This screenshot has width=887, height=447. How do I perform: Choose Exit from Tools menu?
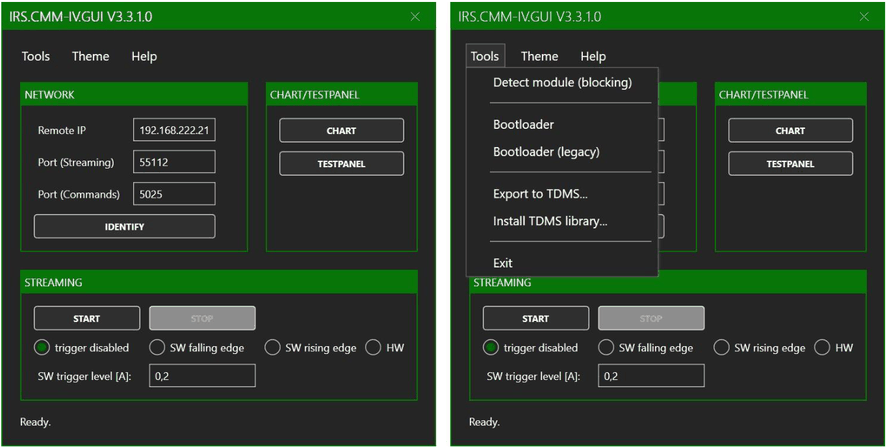tap(562, 263)
